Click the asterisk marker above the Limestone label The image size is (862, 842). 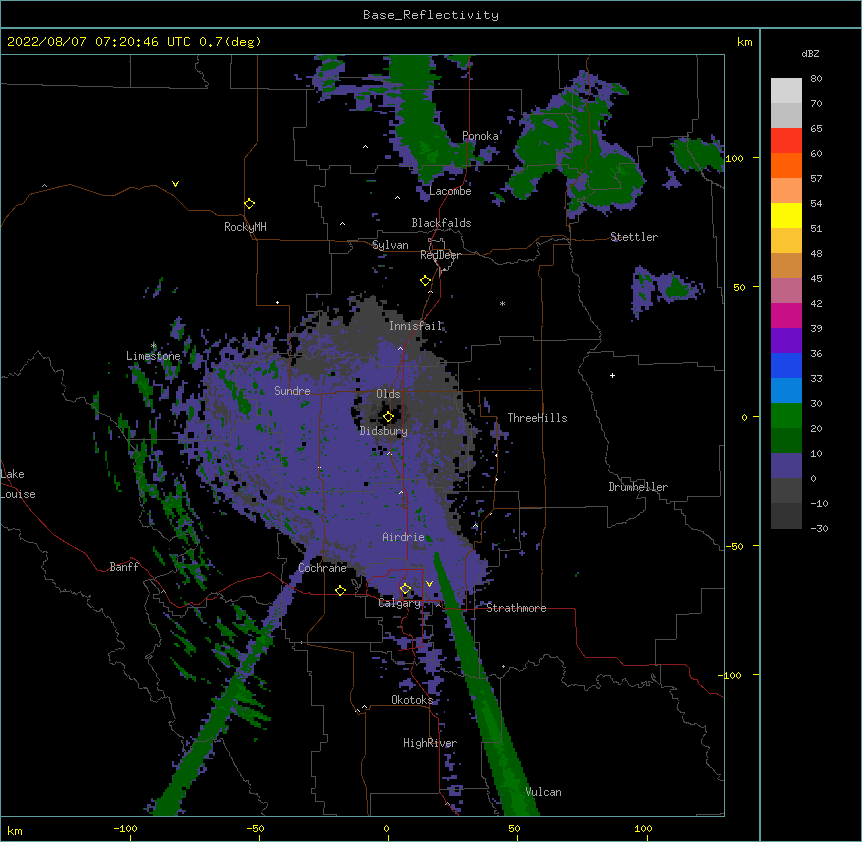pyautogui.click(x=153, y=346)
